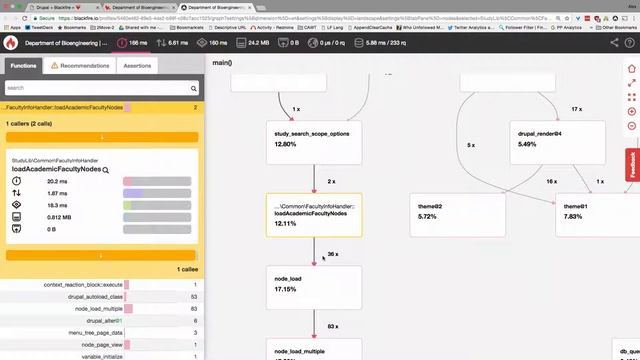Select the HTTP requests 0 µs metric

click(x=326, y=43)
